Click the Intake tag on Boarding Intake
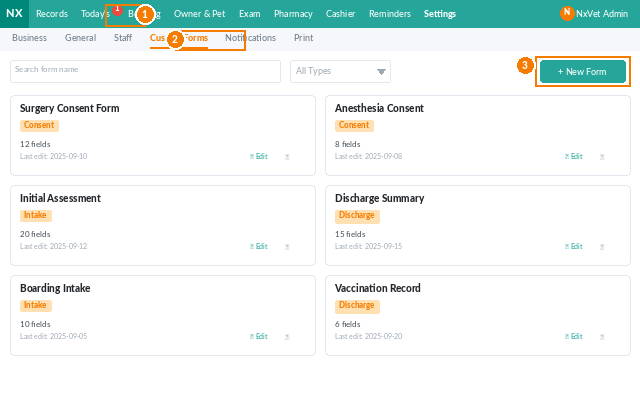The image size is (640, 400). pos(36,305)
